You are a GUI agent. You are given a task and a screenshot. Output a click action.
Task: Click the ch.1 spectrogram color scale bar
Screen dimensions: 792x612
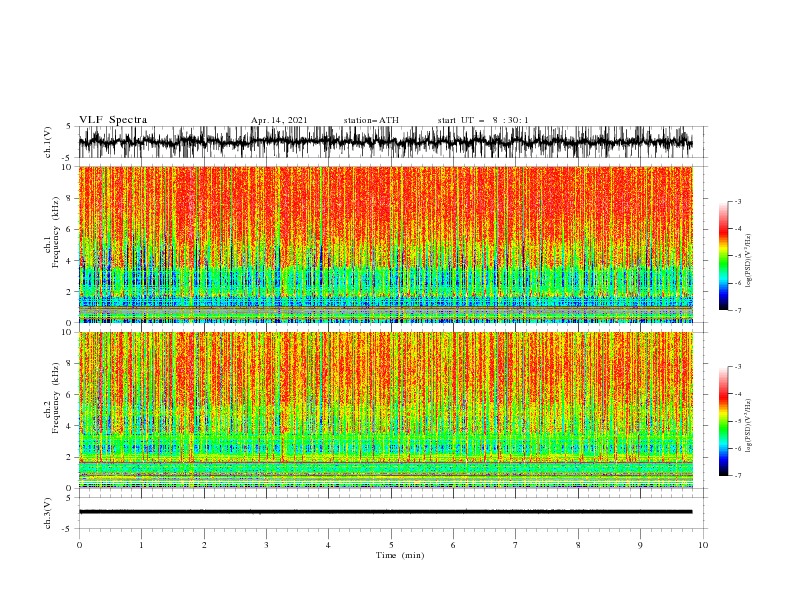pos(723,256)
